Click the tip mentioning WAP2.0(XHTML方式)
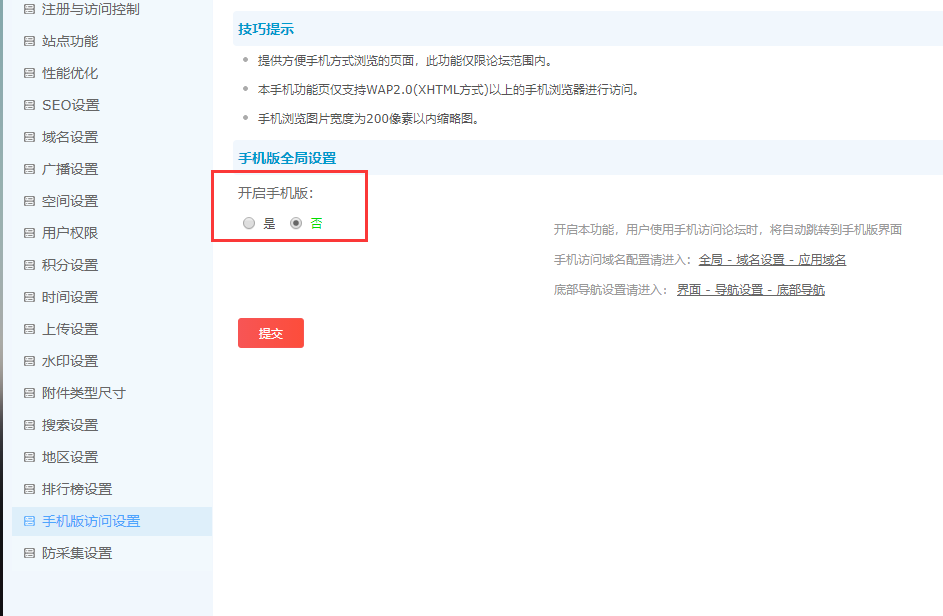 (x=448, y=90)
